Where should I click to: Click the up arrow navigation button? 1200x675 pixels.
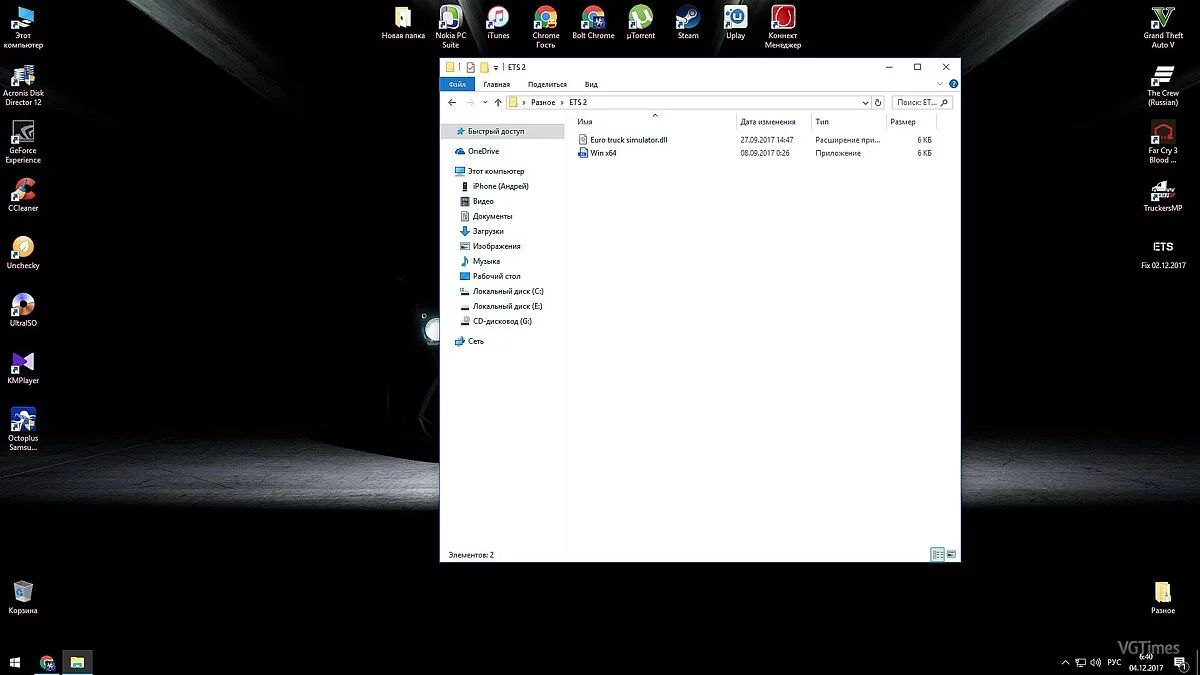(x=498, y=102)
